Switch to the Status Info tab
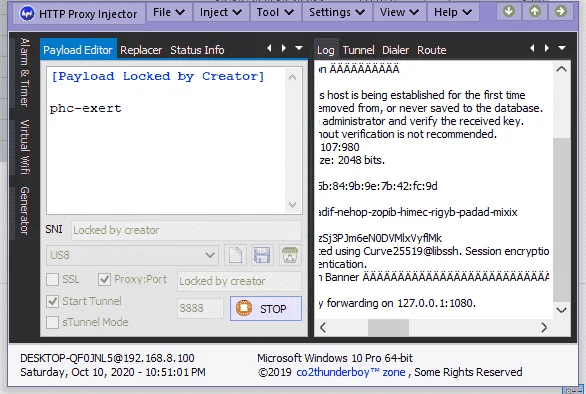586x394 pixels. pos(197,50)
